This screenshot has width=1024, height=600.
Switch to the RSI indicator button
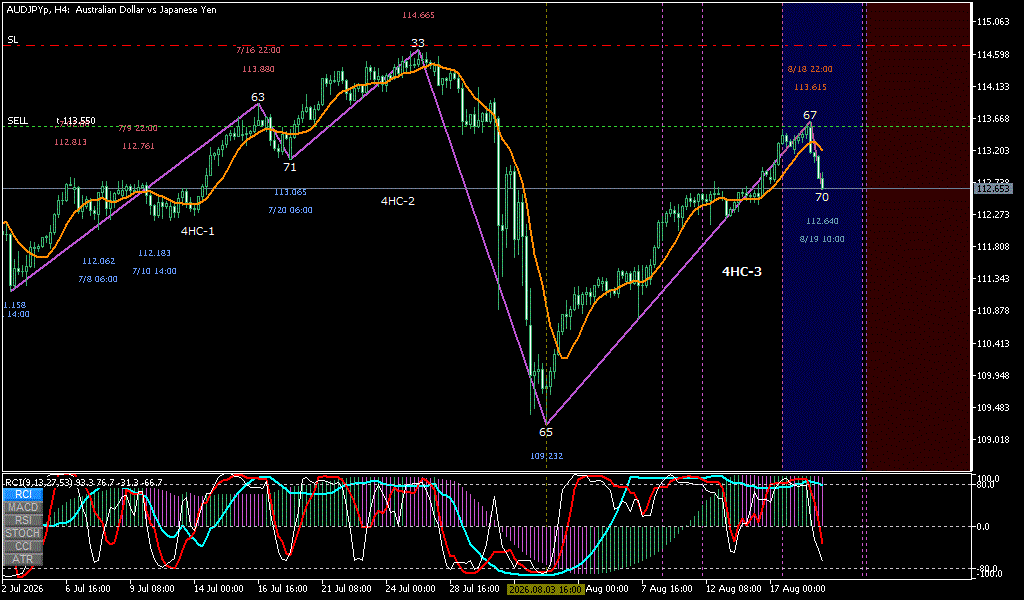[x=24, y=520]
